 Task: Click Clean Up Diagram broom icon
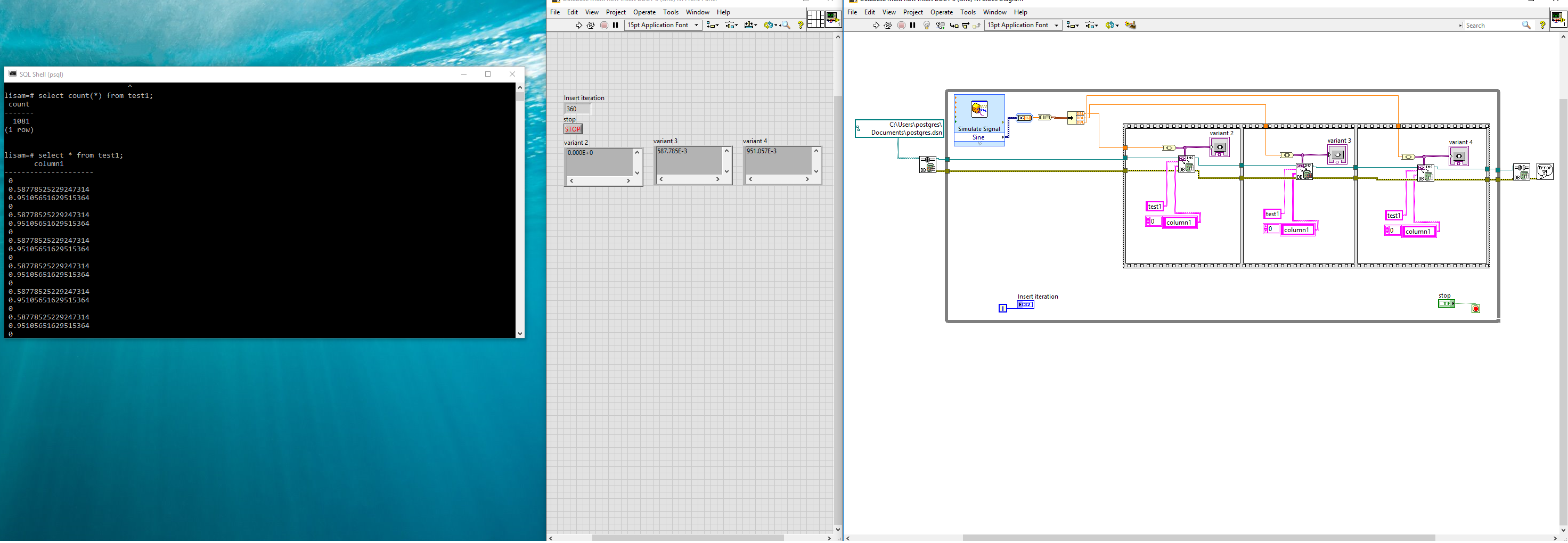[1130, 25]
